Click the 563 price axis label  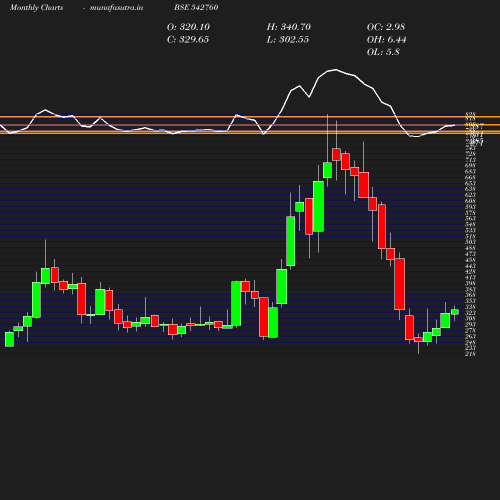(470, 219)
